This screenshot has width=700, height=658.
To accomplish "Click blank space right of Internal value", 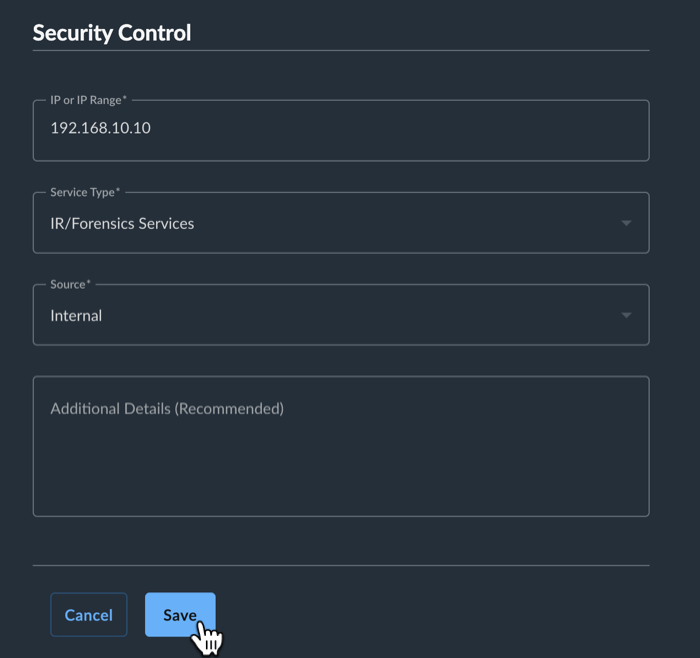I will [357, 315].
